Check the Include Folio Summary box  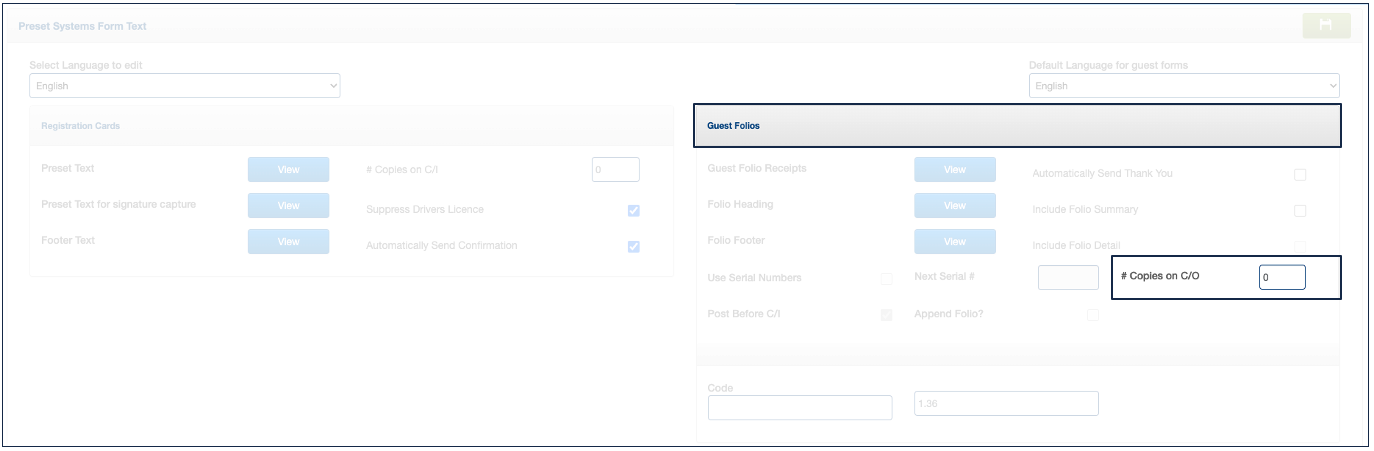(1299, 211)
